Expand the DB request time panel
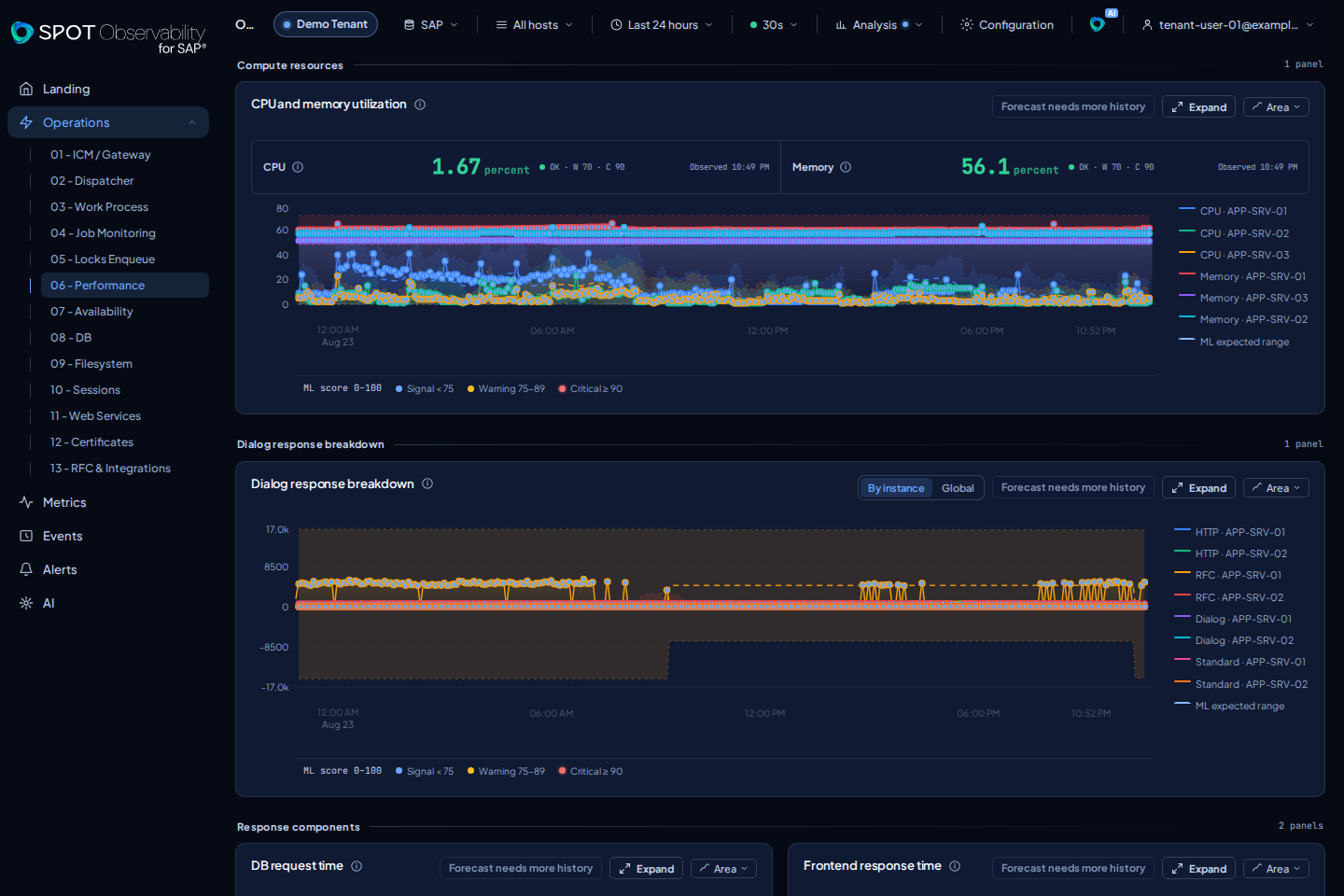The height and width of the screenshot is (896, 1344). 646,869
